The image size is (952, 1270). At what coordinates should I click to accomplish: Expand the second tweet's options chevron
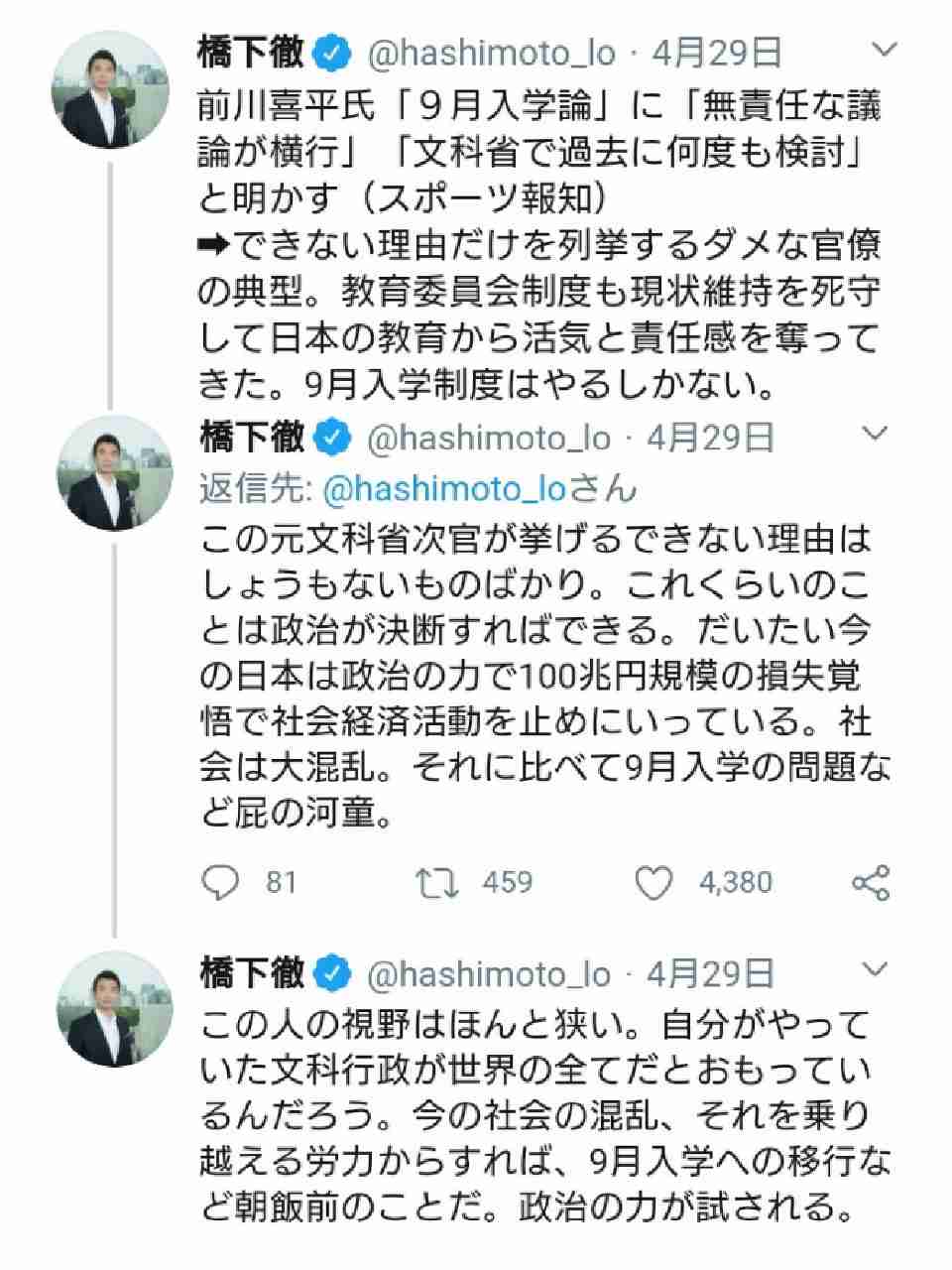click(x=875, y=434)
